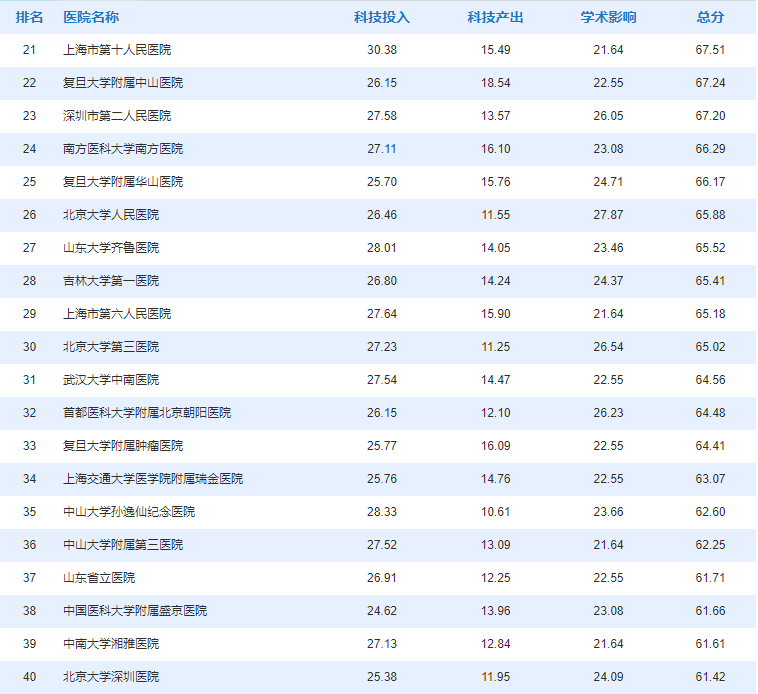Click total score 64.56
The width and height of the screenshot is (758, 694).
click(x=711, y=380)
